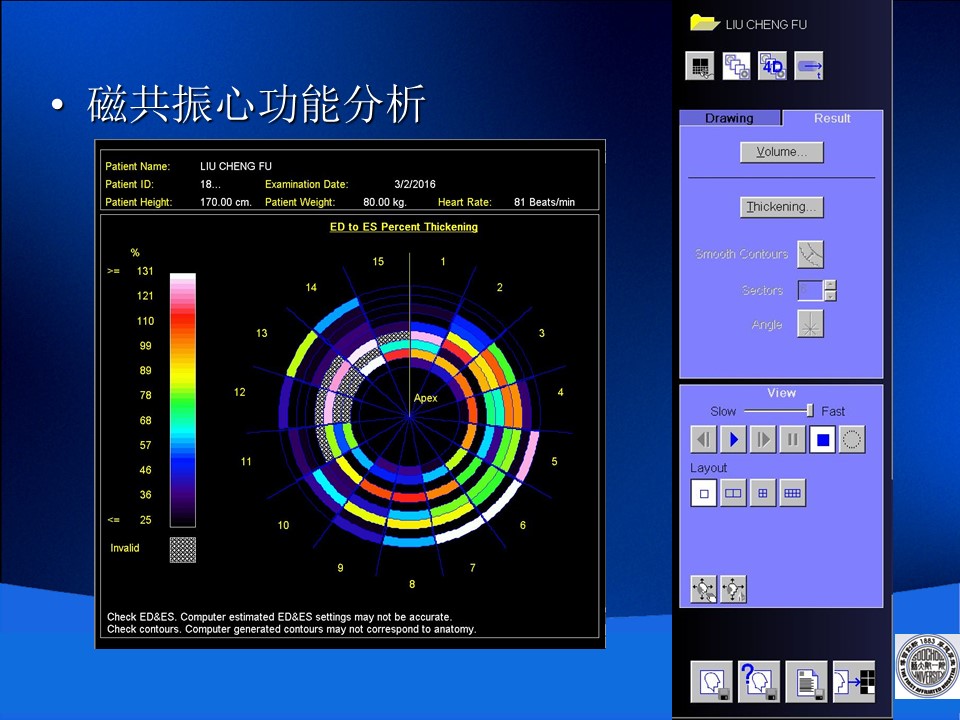Click the pan-with-cursor head view icon
This screenshot has width=960, height=720.
(733, 589)
